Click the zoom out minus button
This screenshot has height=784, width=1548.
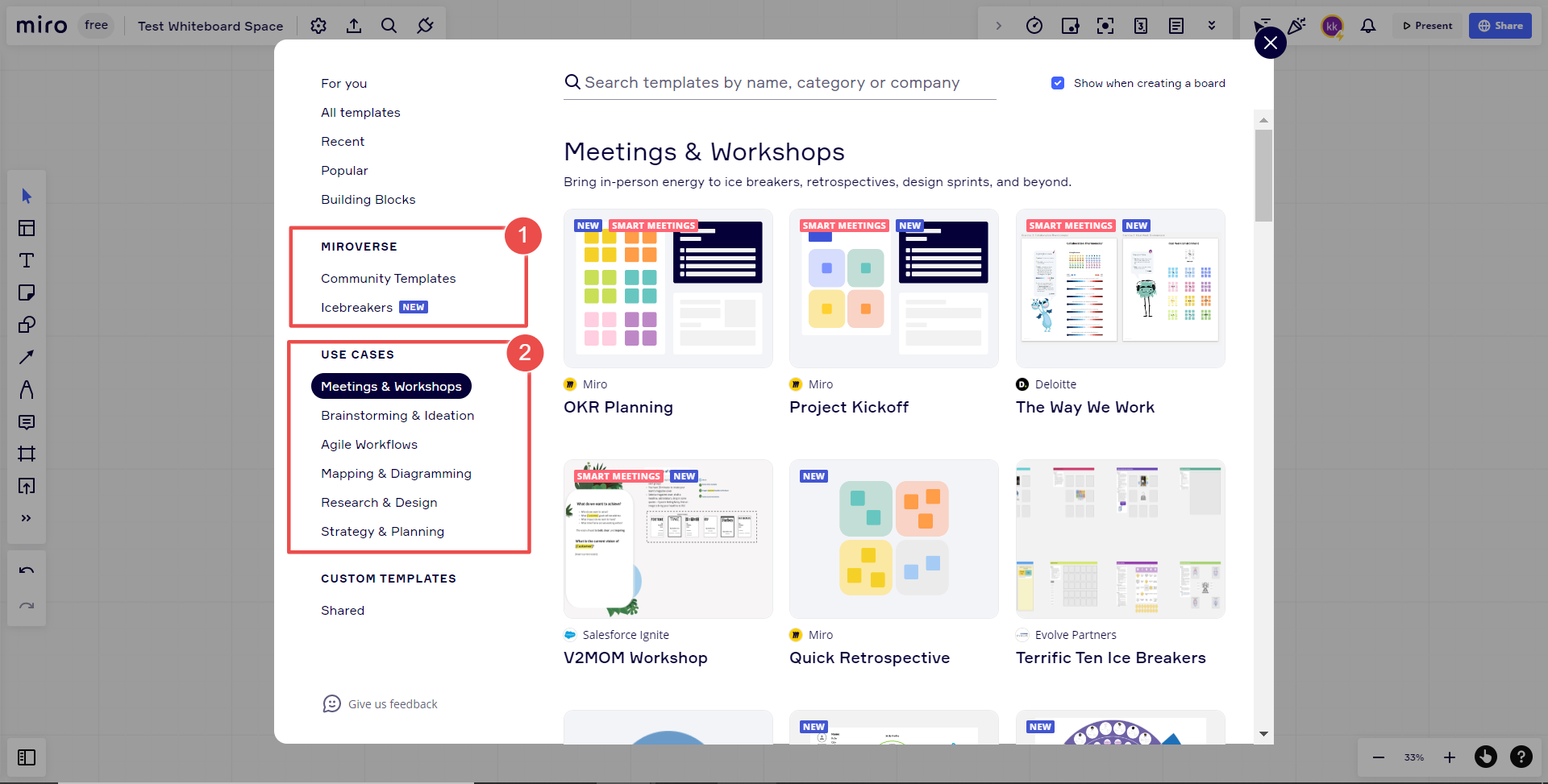(x=1379, y=757)
